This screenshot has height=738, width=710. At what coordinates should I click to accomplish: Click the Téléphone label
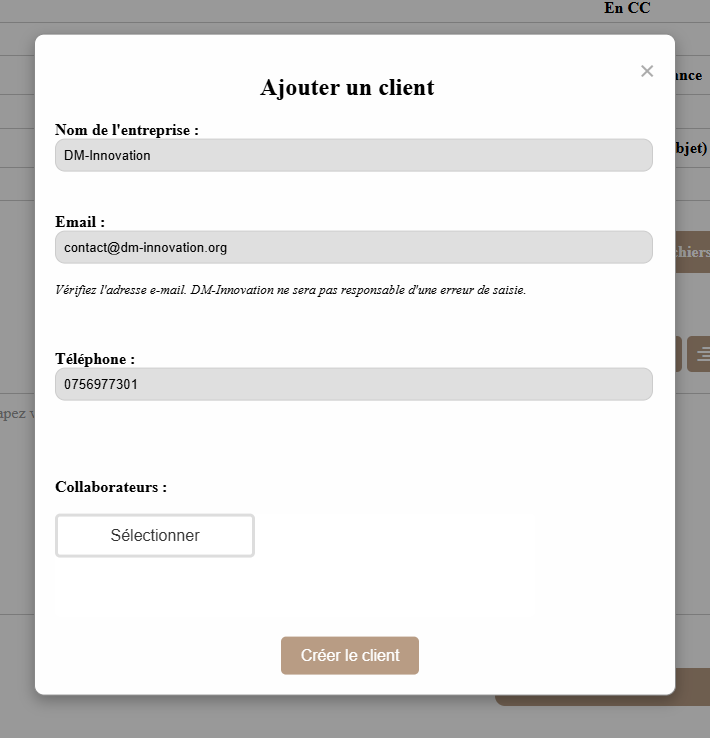(x=95, y=359)
